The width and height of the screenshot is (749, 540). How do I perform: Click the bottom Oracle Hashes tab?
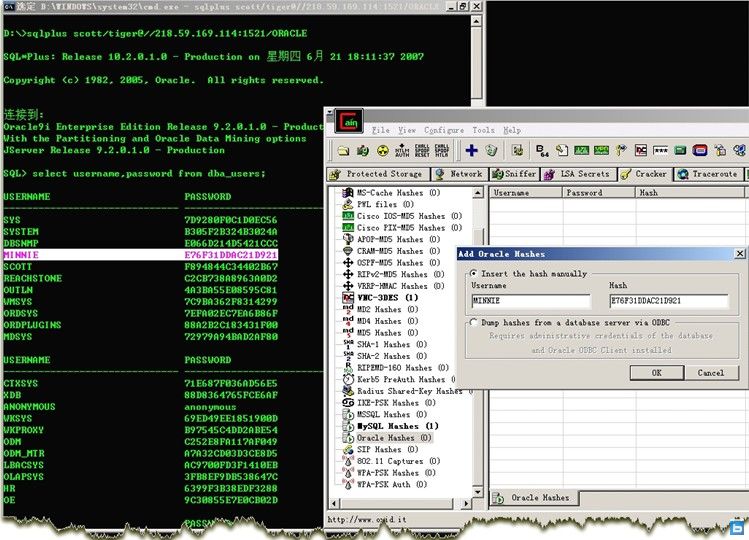(534, 498)
